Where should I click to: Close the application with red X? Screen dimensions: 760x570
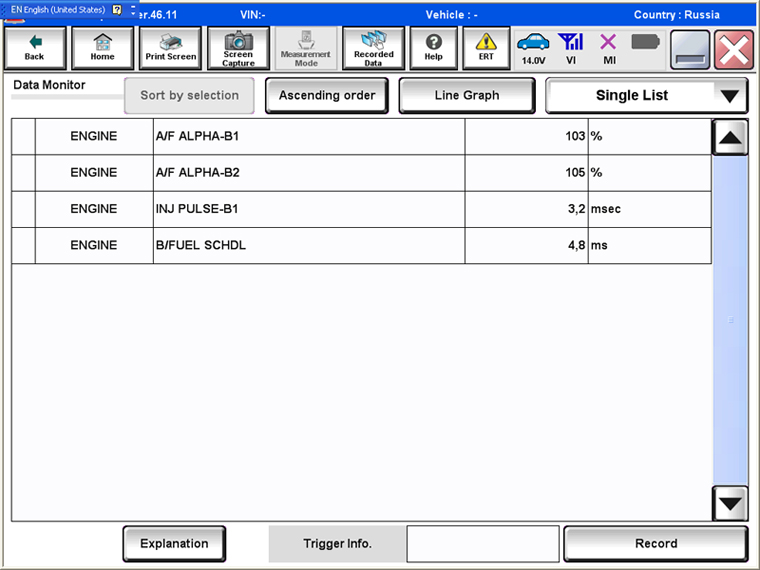733,49
